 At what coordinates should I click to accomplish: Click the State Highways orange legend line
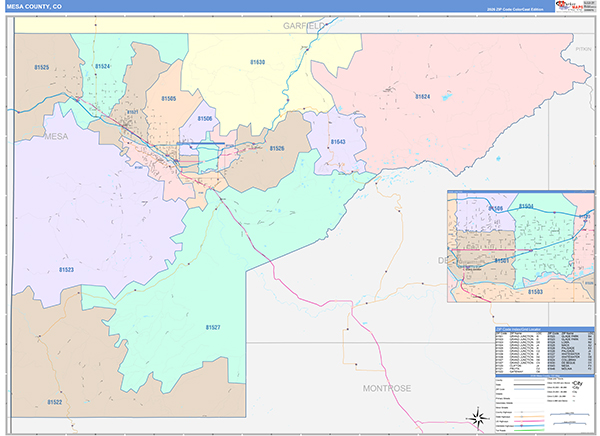click(x=530, y=416)
